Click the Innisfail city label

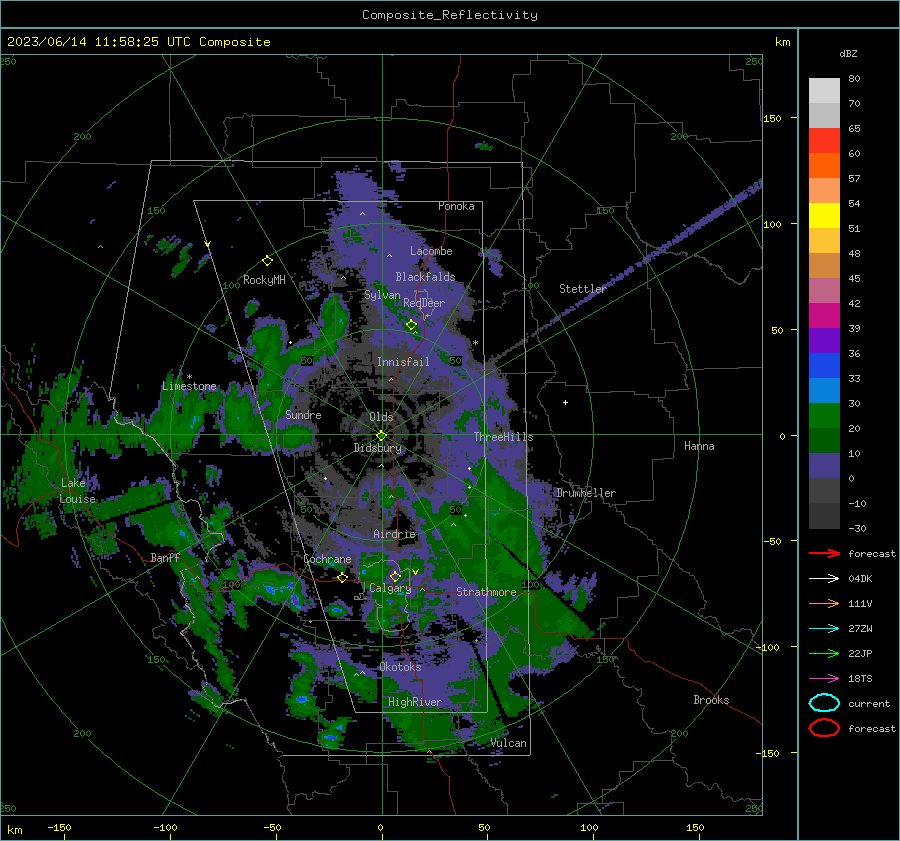403,362
